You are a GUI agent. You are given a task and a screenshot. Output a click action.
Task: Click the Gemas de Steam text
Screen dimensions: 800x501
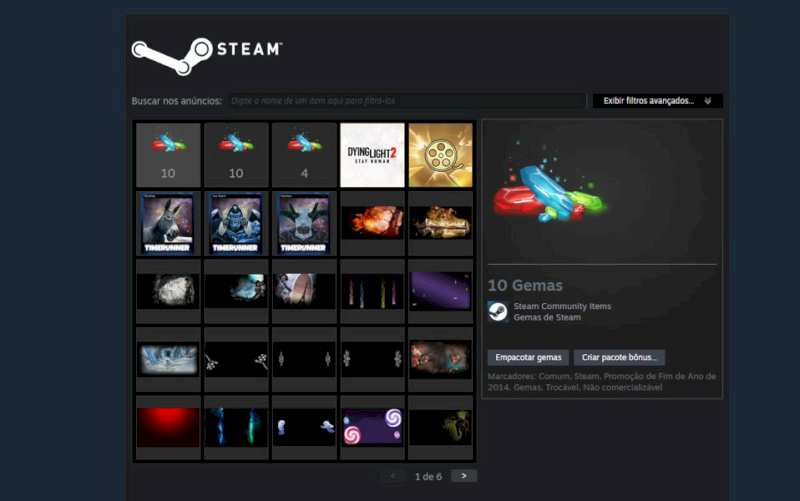click(x=547, y=317)
